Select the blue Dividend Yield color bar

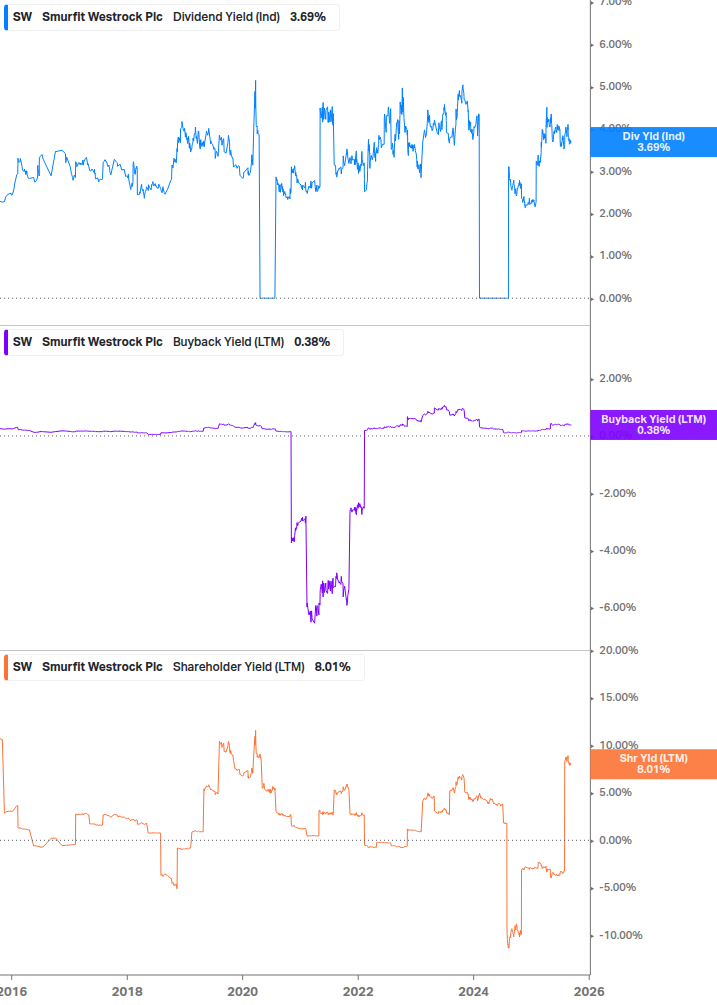[6, 17]
